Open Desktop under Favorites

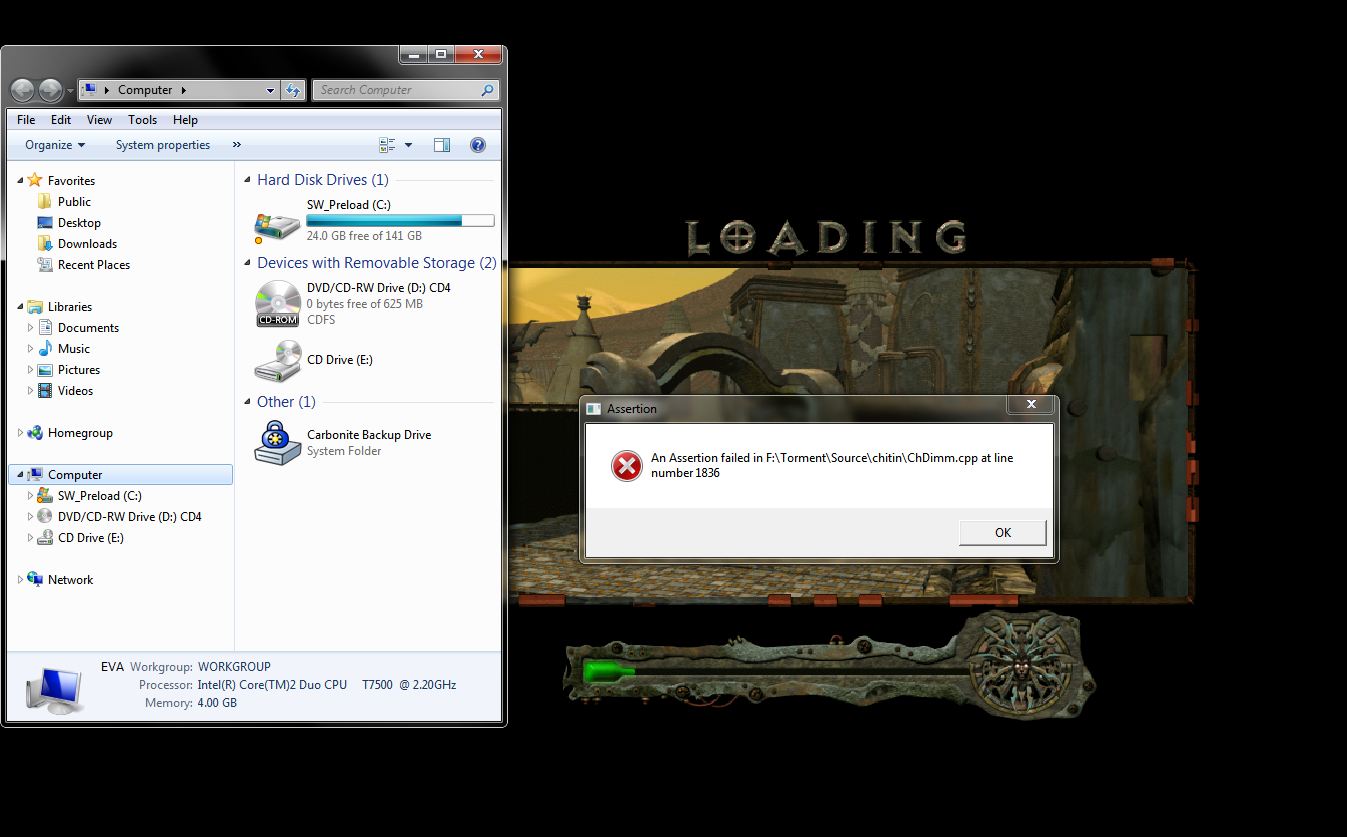79,223
